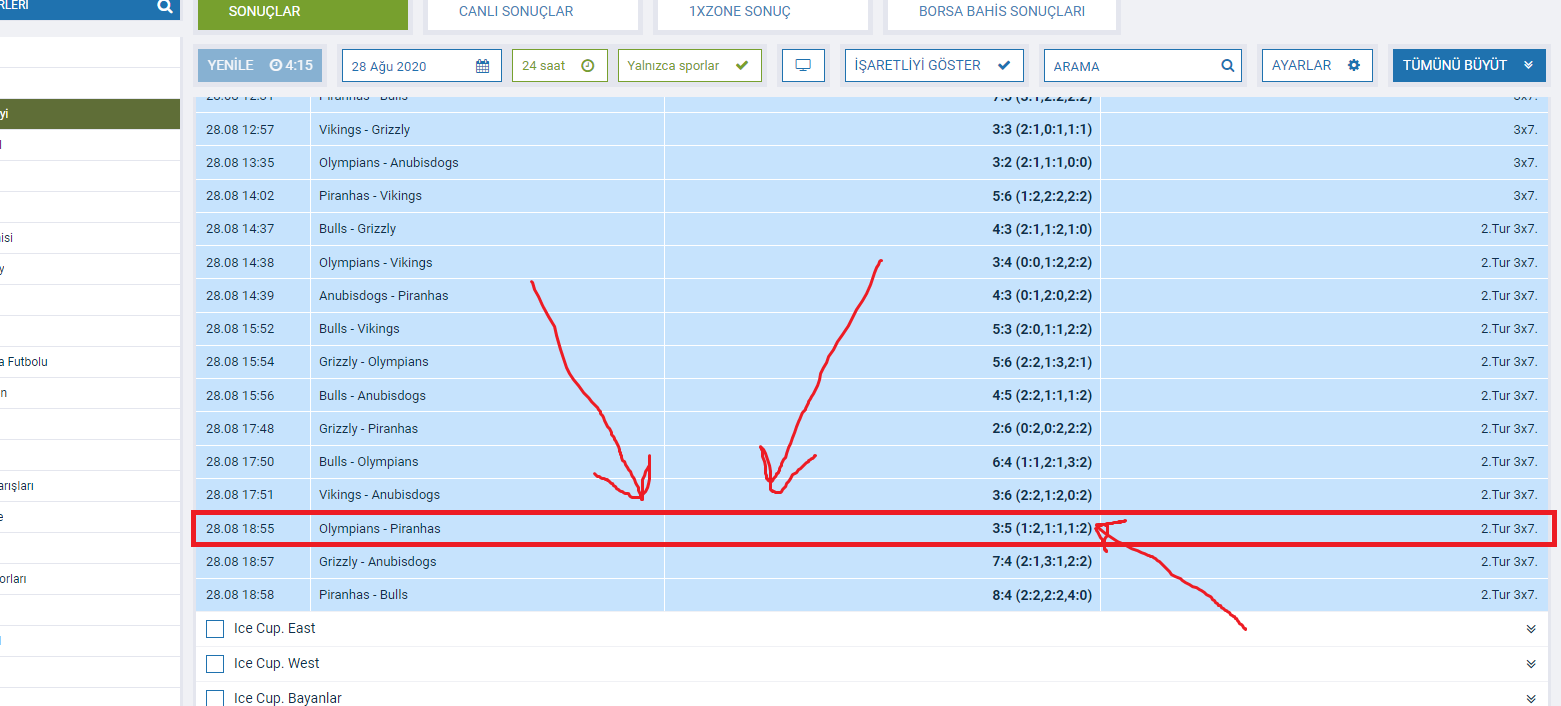Click the Vikings - Anubisdogs match name
This screenshot has height=706, width=1561.
click(x=379, y=495)
